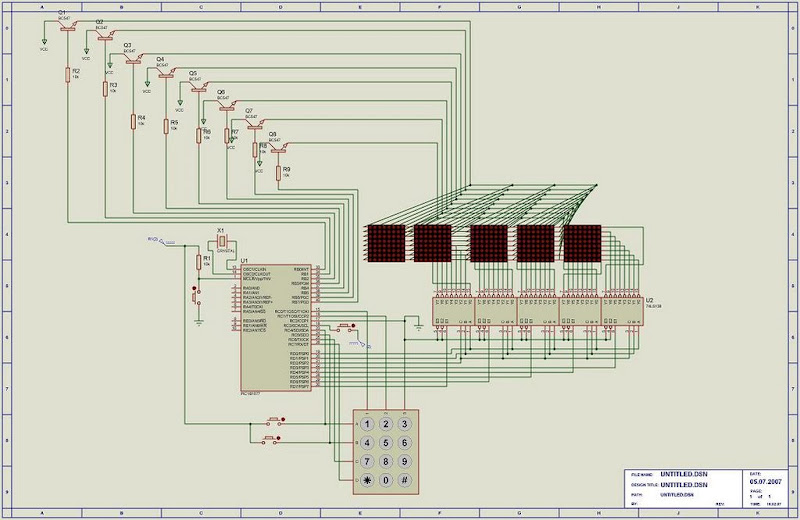Screen dimensions: 800x520
Task: Click the date text 05.07.2007
Action: tap(766, 481)
